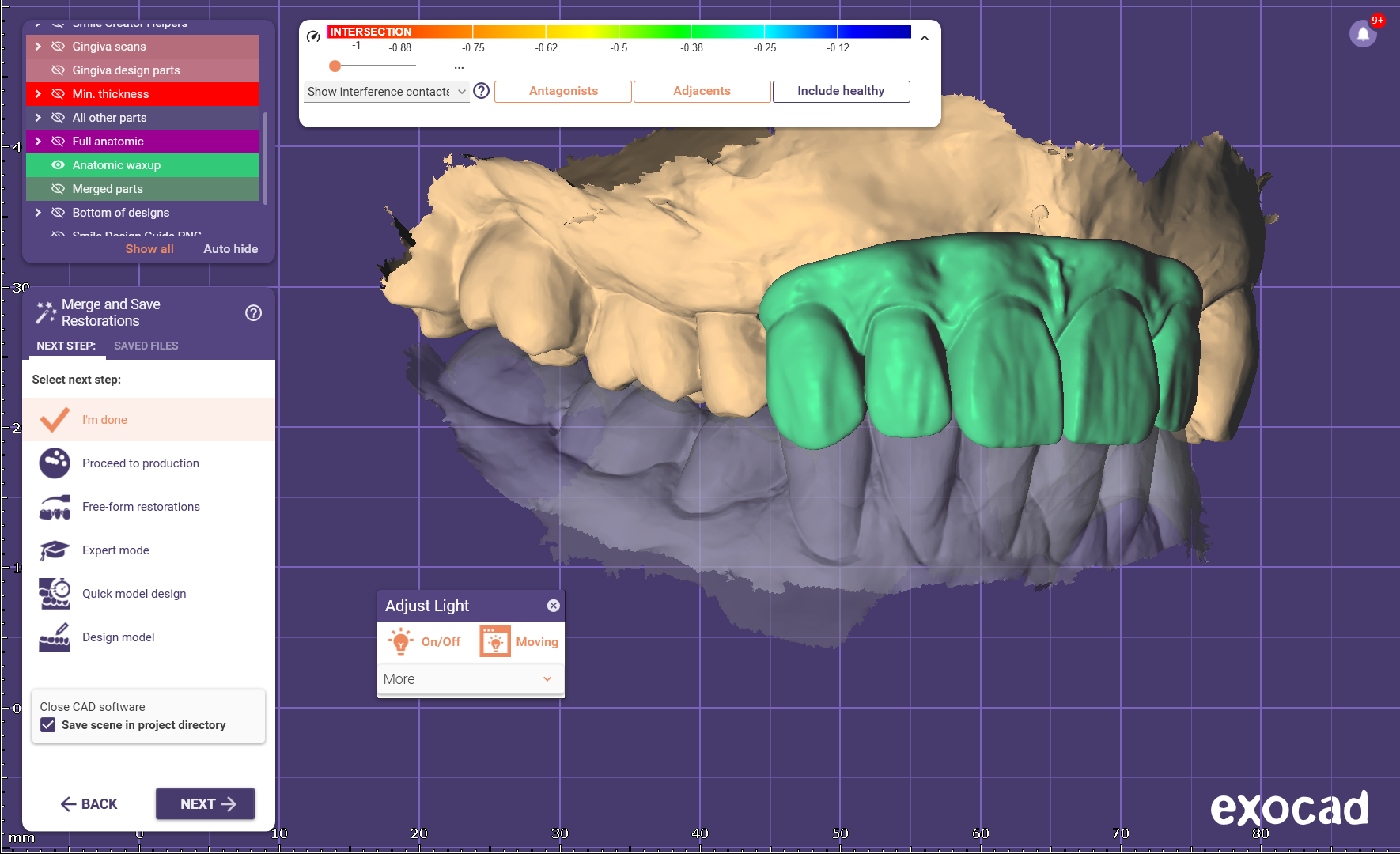The width and height of the screenshot is (1400, 854).
Task: Click the Expert mode graduation cap icon
Action: (x=55, y=550)
